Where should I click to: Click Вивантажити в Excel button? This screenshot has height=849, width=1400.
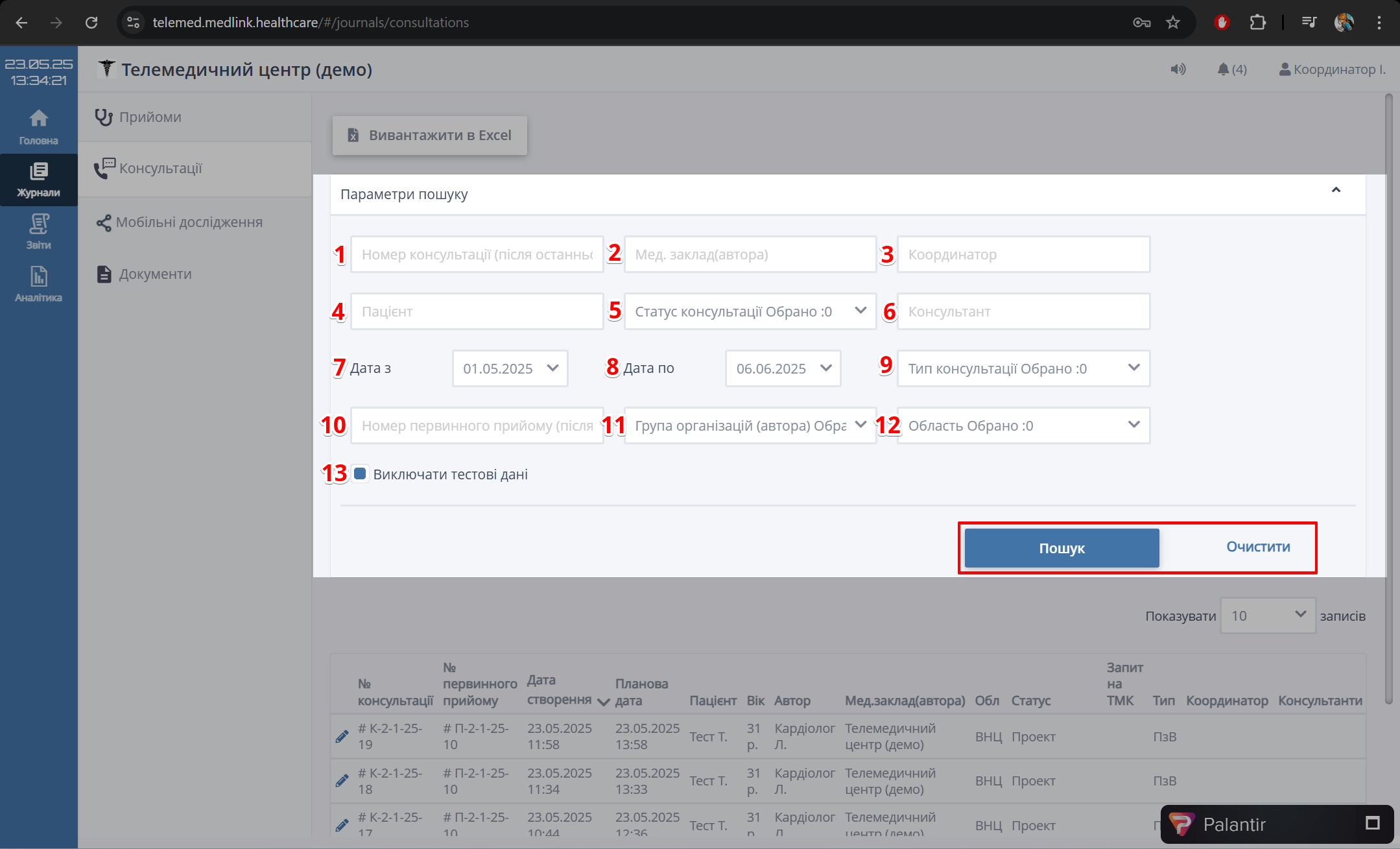[x=429, y=136]
